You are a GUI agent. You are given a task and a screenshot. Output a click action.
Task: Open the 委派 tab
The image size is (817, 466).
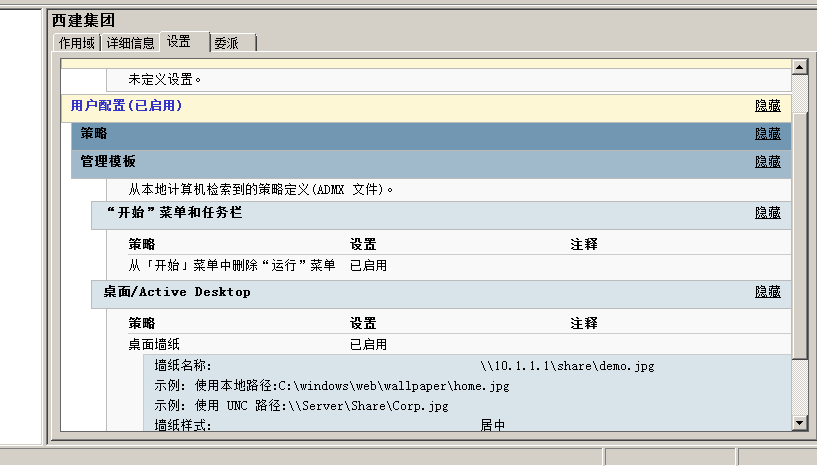[233, 43]
